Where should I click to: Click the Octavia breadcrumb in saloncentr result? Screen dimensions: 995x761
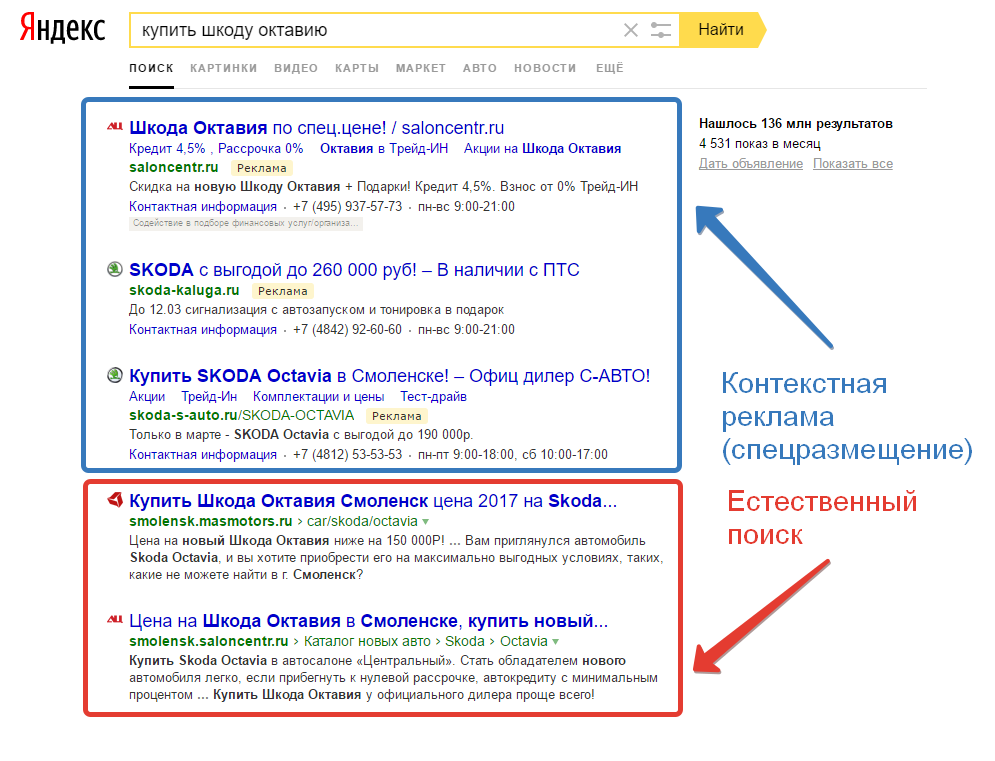point(524,642)
